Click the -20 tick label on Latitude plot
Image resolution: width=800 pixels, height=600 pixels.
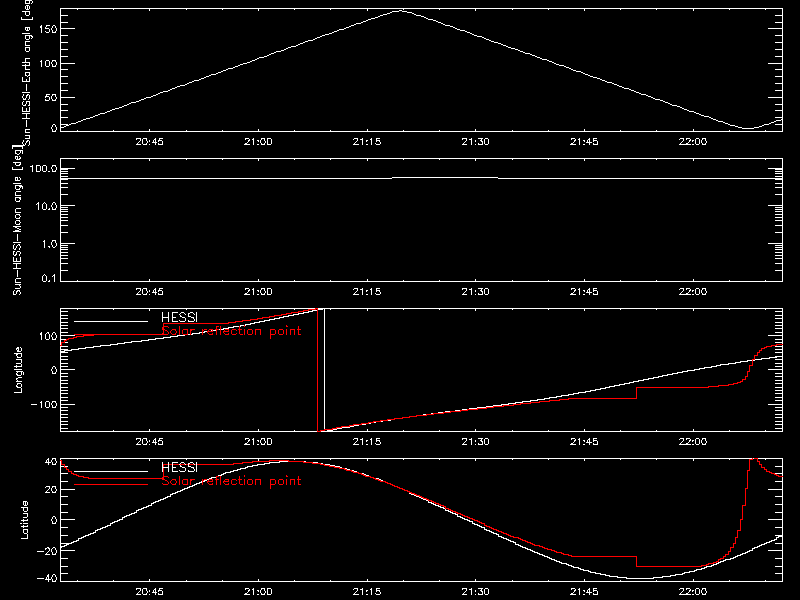point(47,551)
